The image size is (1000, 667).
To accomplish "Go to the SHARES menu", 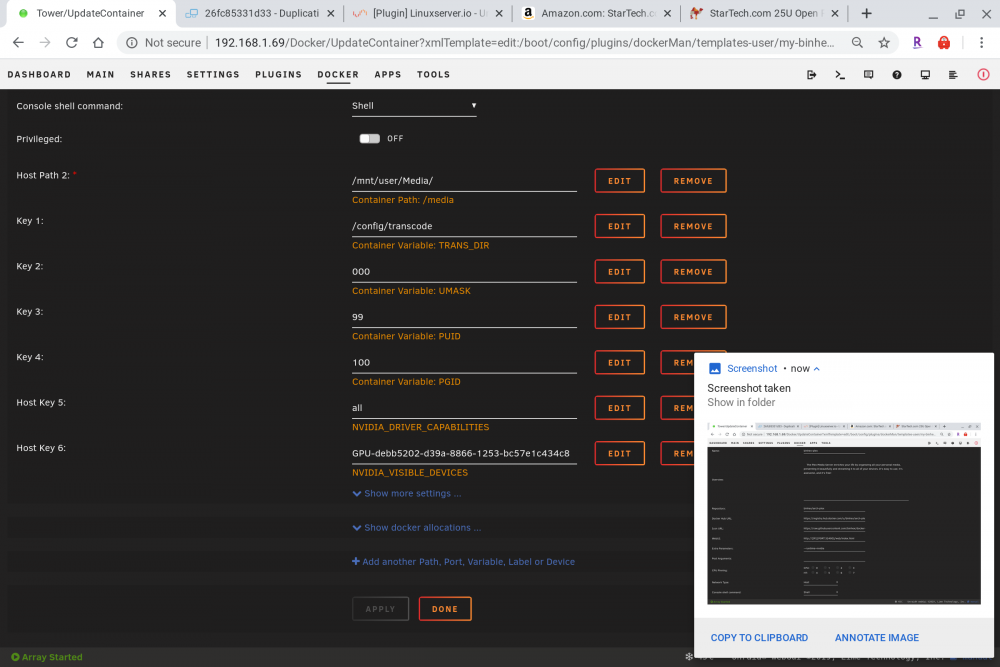I will pos(151,75).
